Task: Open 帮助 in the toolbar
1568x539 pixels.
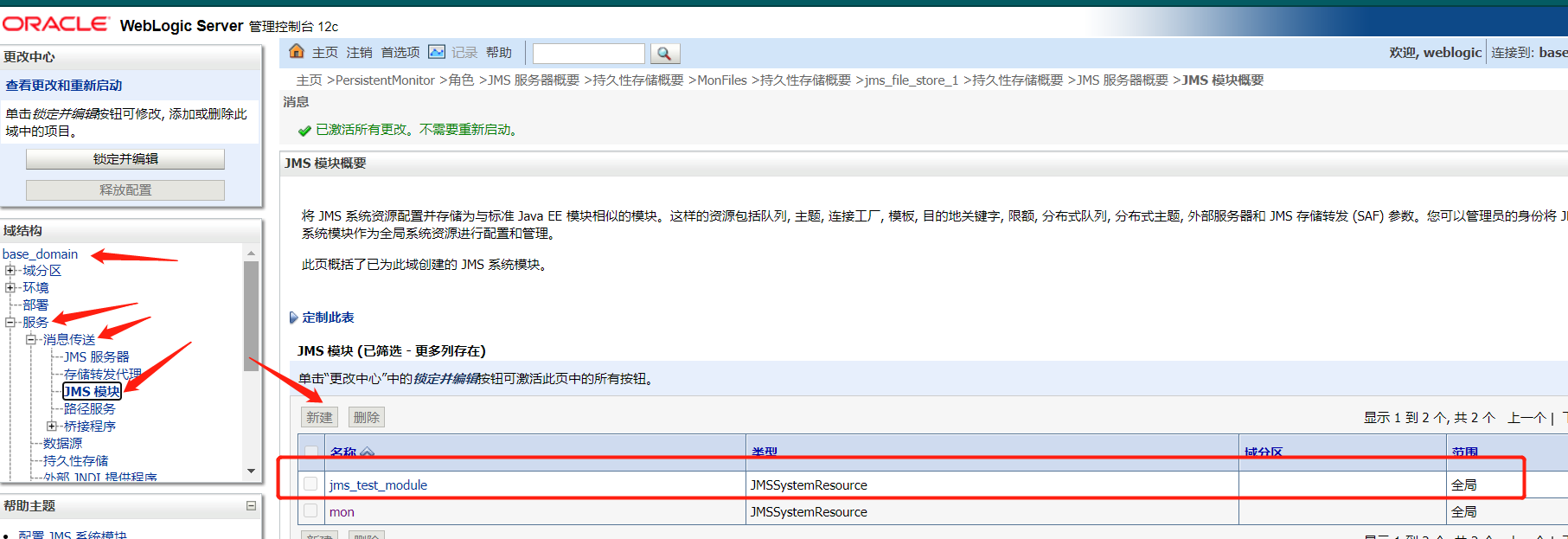Action: click(x=499, y=53)
